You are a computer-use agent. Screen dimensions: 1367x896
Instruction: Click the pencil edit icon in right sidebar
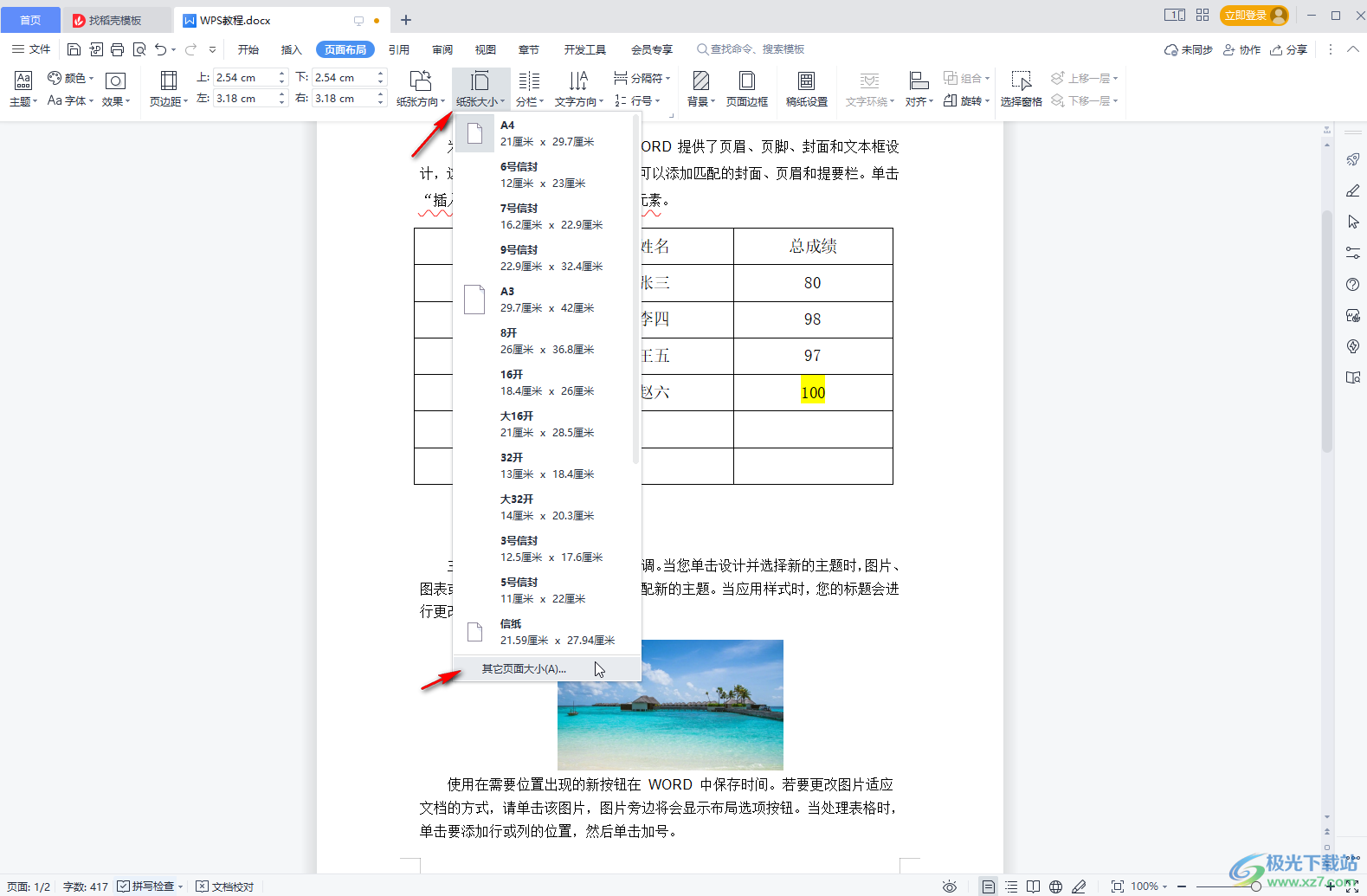1353,190
